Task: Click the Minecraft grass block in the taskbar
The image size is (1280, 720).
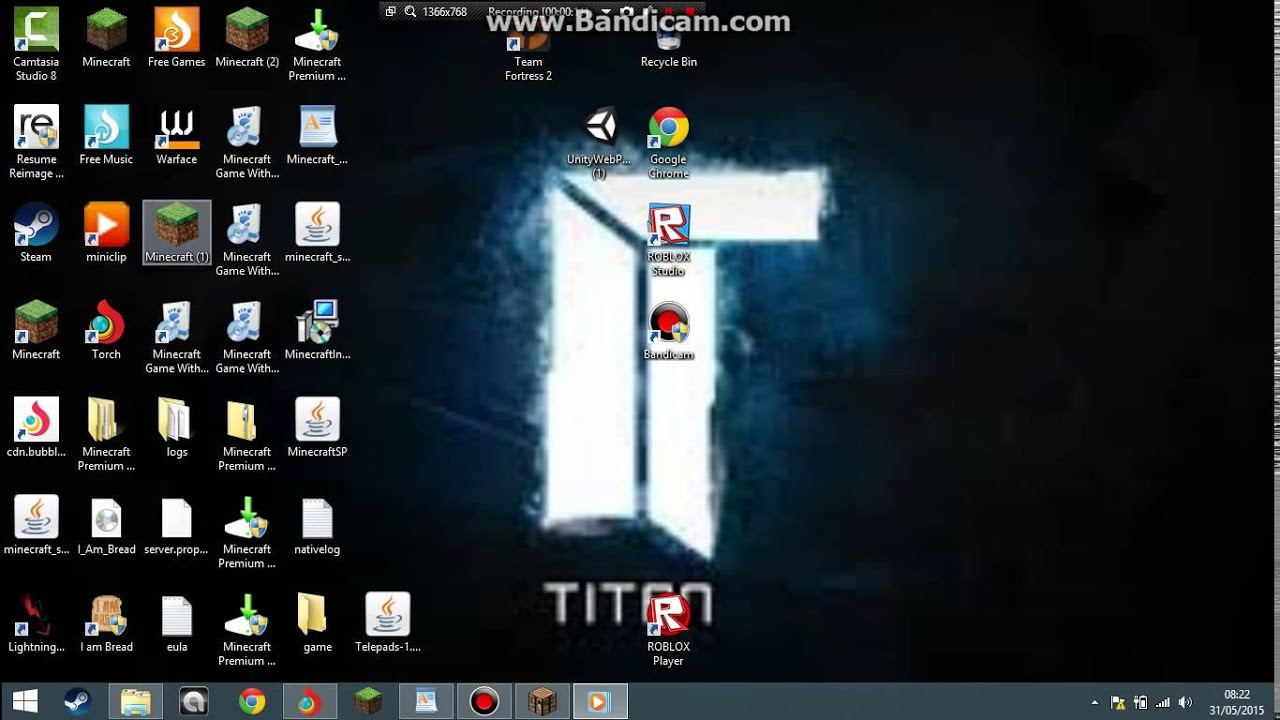Action: (369, 702)
